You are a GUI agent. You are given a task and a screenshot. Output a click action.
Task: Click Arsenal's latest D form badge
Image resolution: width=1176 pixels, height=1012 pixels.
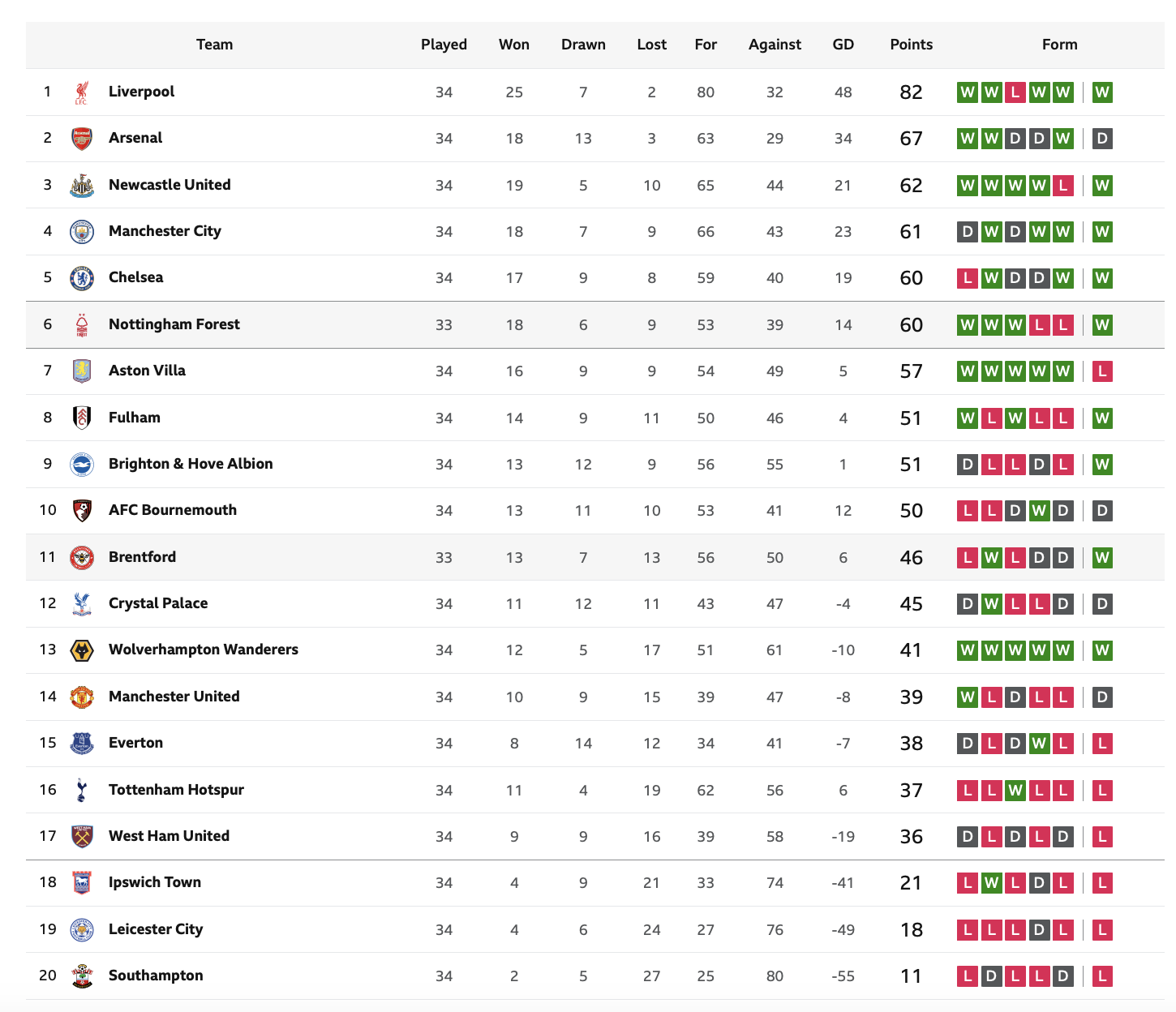[x=1101, y=139]
